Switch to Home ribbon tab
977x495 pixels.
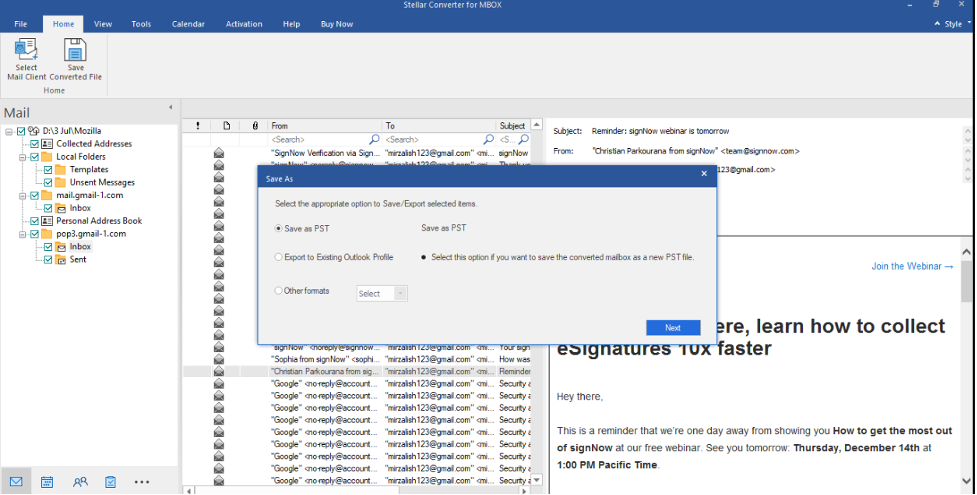64,24
